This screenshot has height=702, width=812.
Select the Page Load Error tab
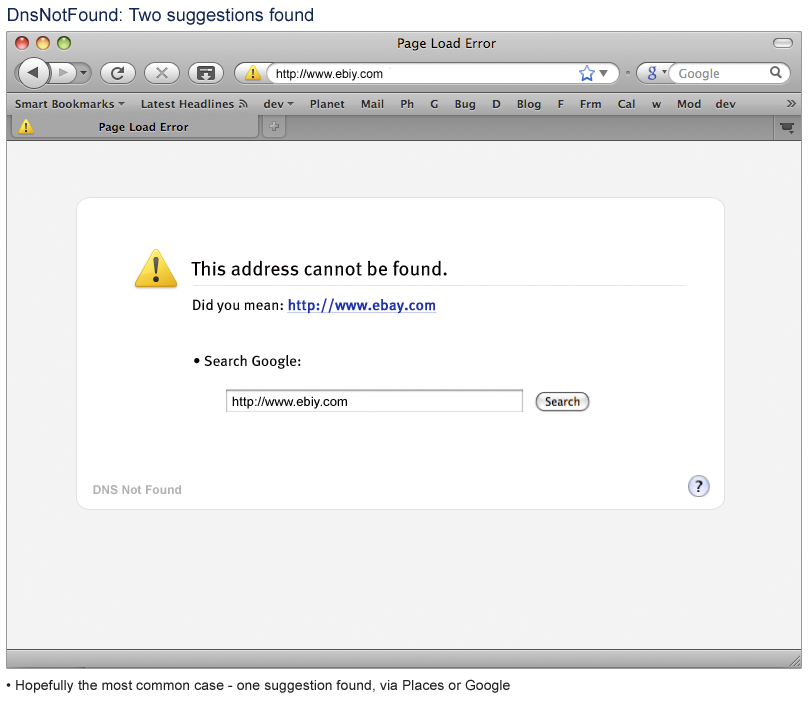point(143,127)
